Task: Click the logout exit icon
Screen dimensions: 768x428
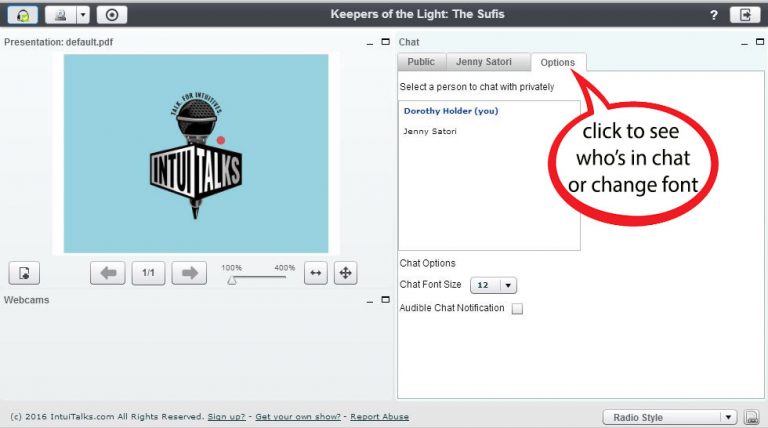Action: point(745,15)
